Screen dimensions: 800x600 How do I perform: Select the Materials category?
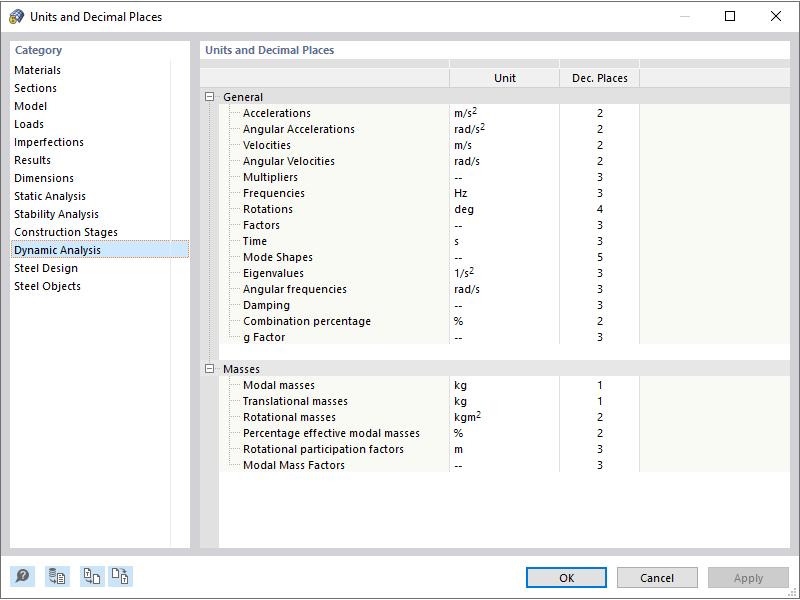[38, 70]
